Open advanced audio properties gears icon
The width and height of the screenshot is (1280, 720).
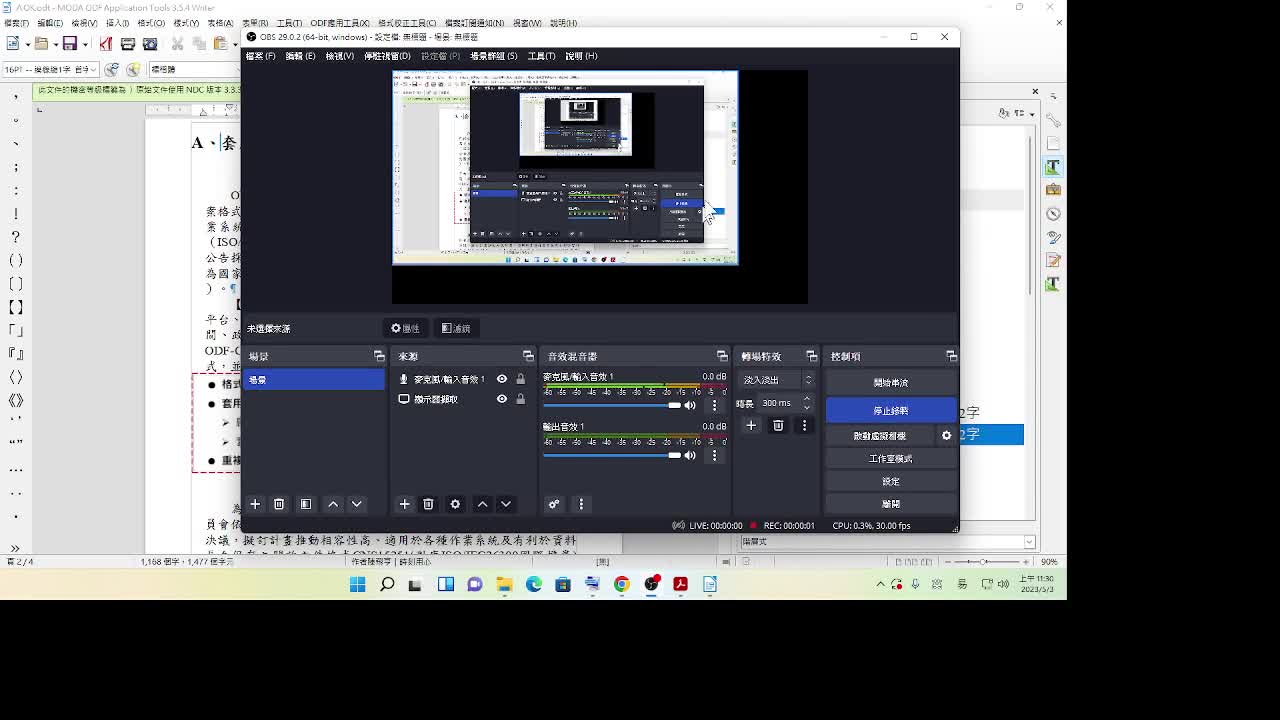[553, 504]
